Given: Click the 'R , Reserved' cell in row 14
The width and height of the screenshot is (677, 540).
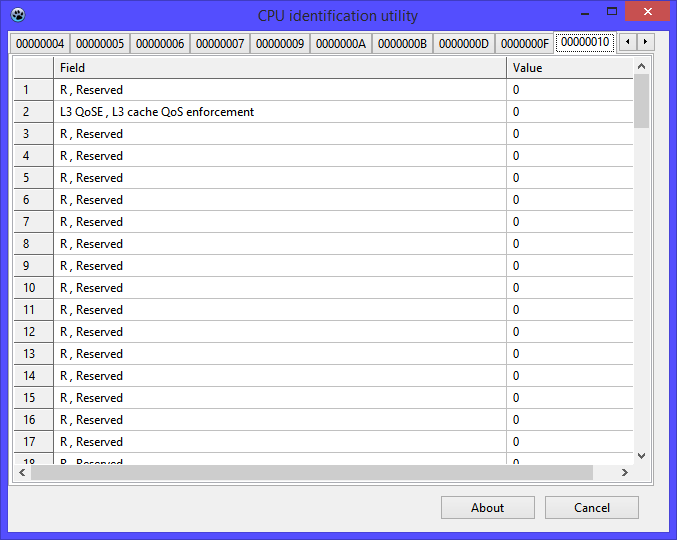Looking at the screenshot, I should pyautogui.click(x=280, y=376).
